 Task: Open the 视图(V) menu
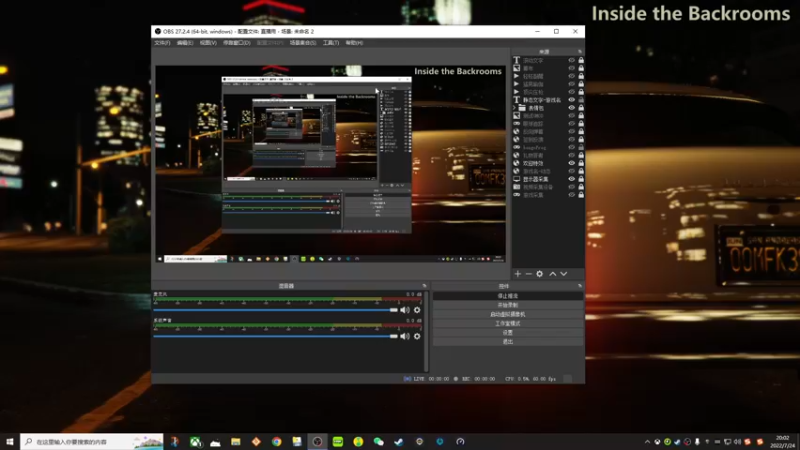click(x=208, y=43)
